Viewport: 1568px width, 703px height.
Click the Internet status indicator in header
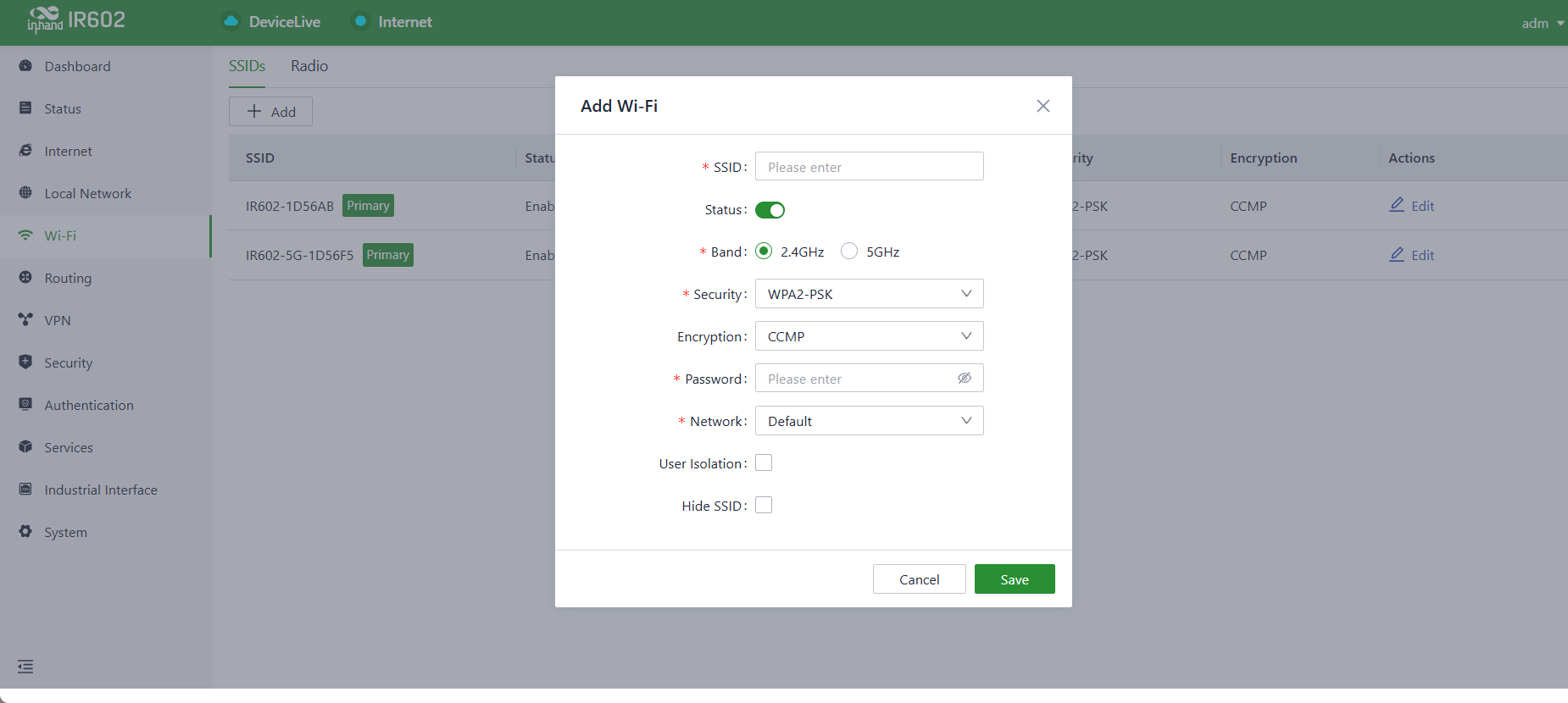392,21
